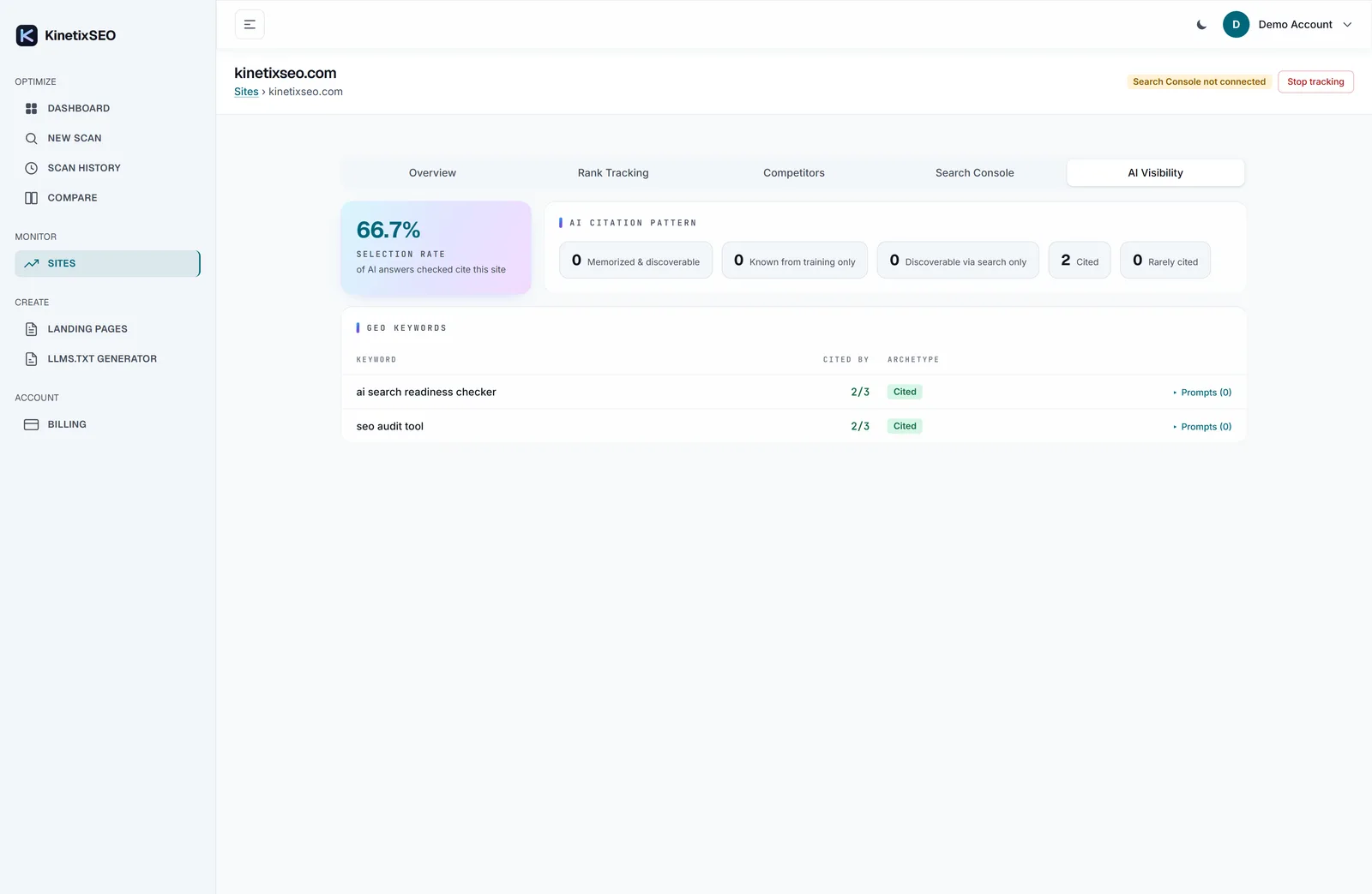Screen dimensions: 1372x894
Task: Click the kinetixseo.com page heading
Action: pos(286,74)
